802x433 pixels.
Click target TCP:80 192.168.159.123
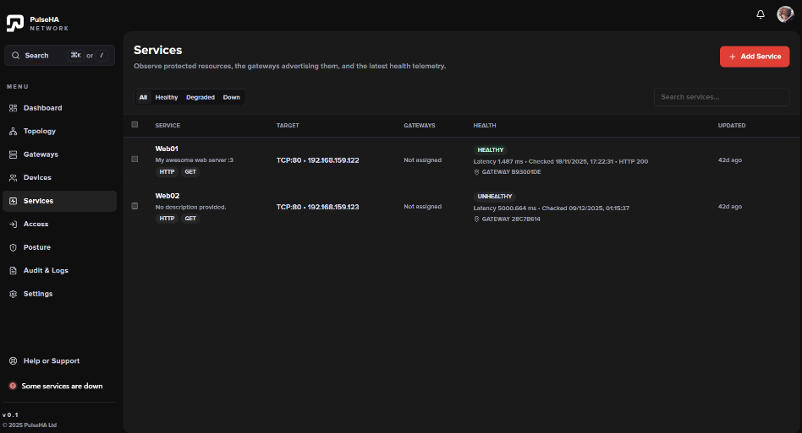pyautogui.click(x=318, y=207)
